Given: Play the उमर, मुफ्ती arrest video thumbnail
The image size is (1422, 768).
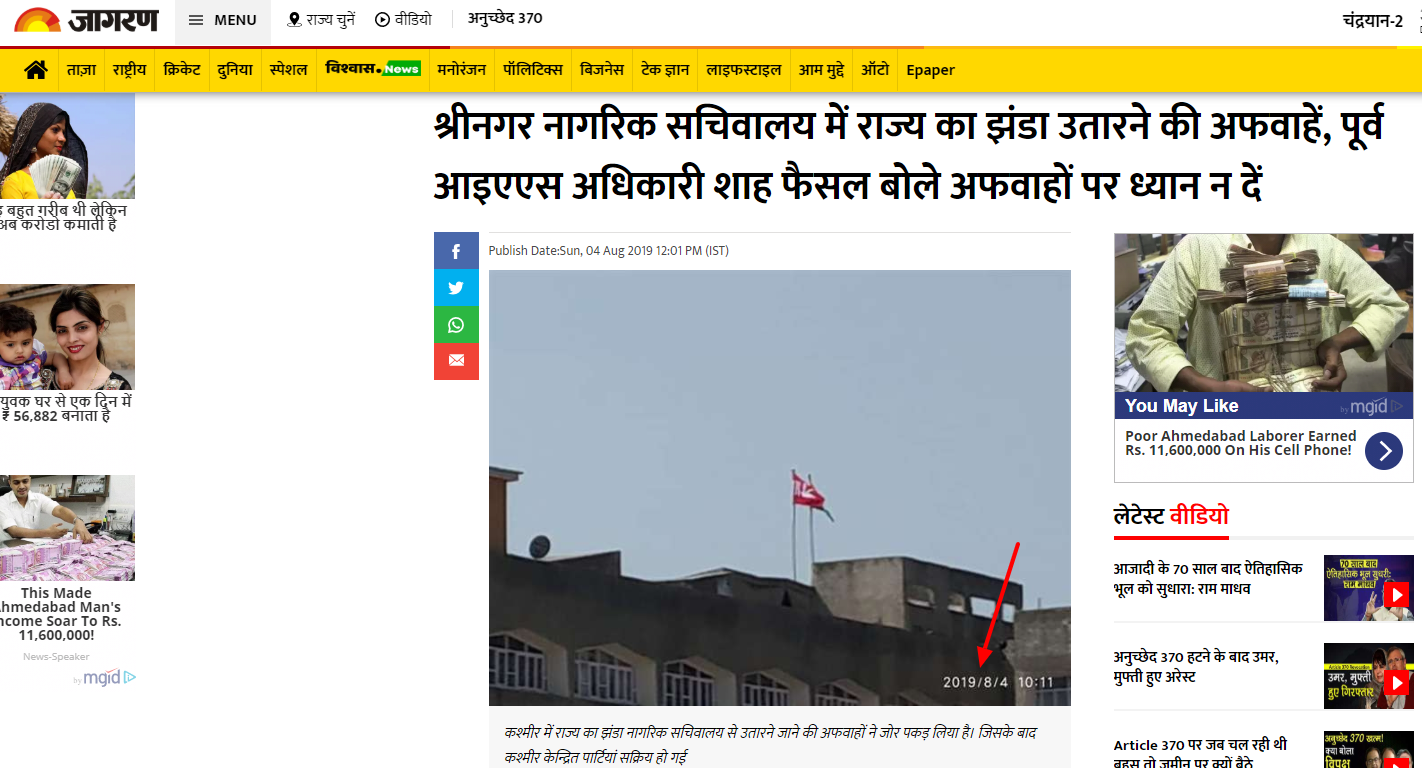Looking at the screenshot, I should 1368,676.
